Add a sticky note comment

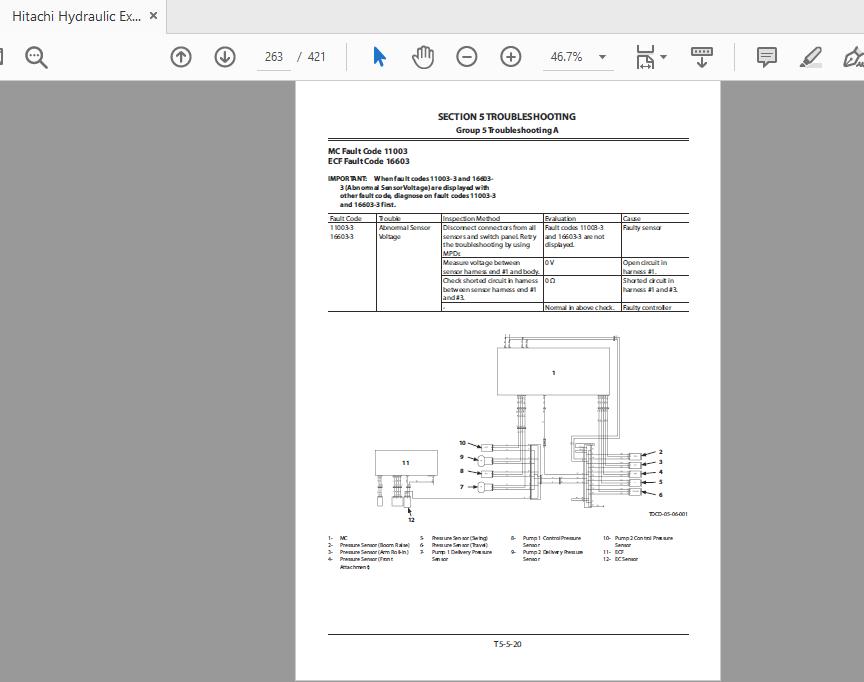pyautogui.click(x=766, y=57)
